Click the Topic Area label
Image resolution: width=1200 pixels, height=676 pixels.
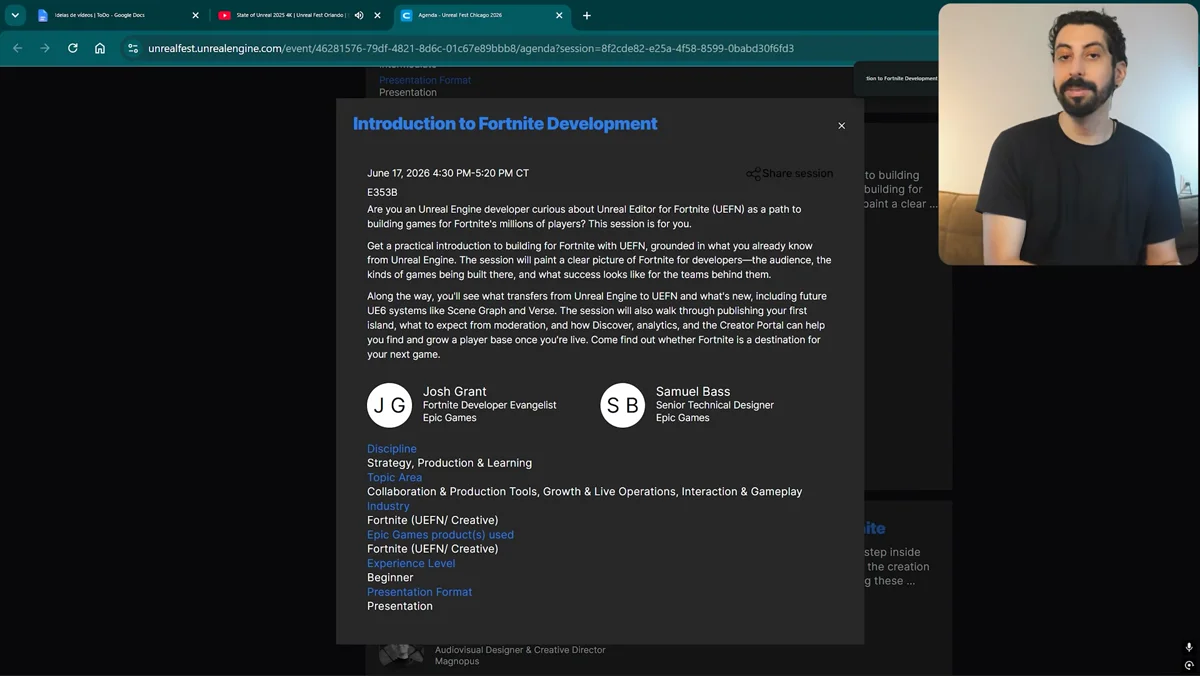coord(394,478)
